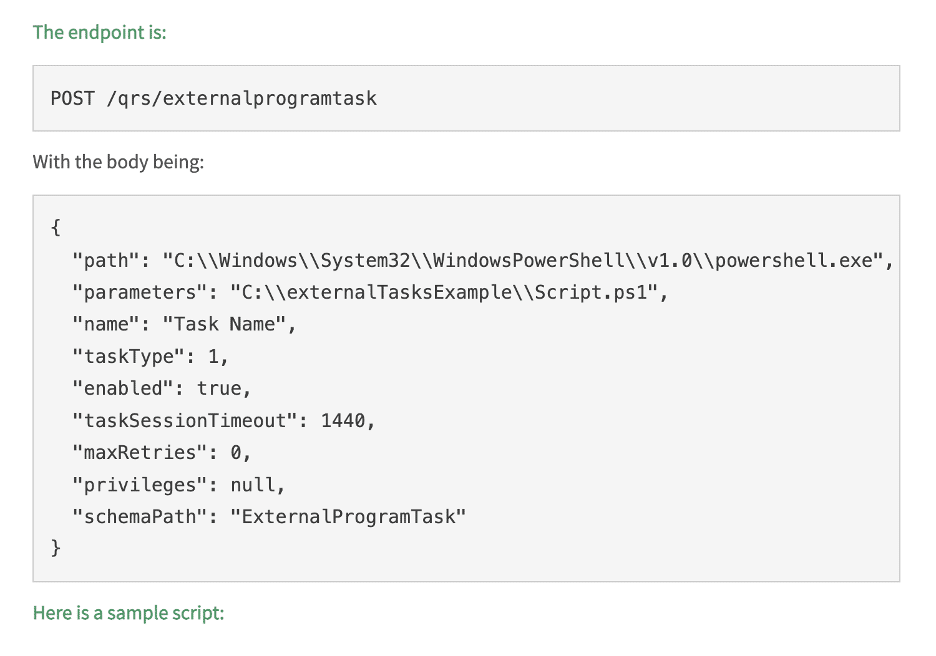The image size is (936, 656).
Task: Click the 1440 timeout value
Action: 343,421
